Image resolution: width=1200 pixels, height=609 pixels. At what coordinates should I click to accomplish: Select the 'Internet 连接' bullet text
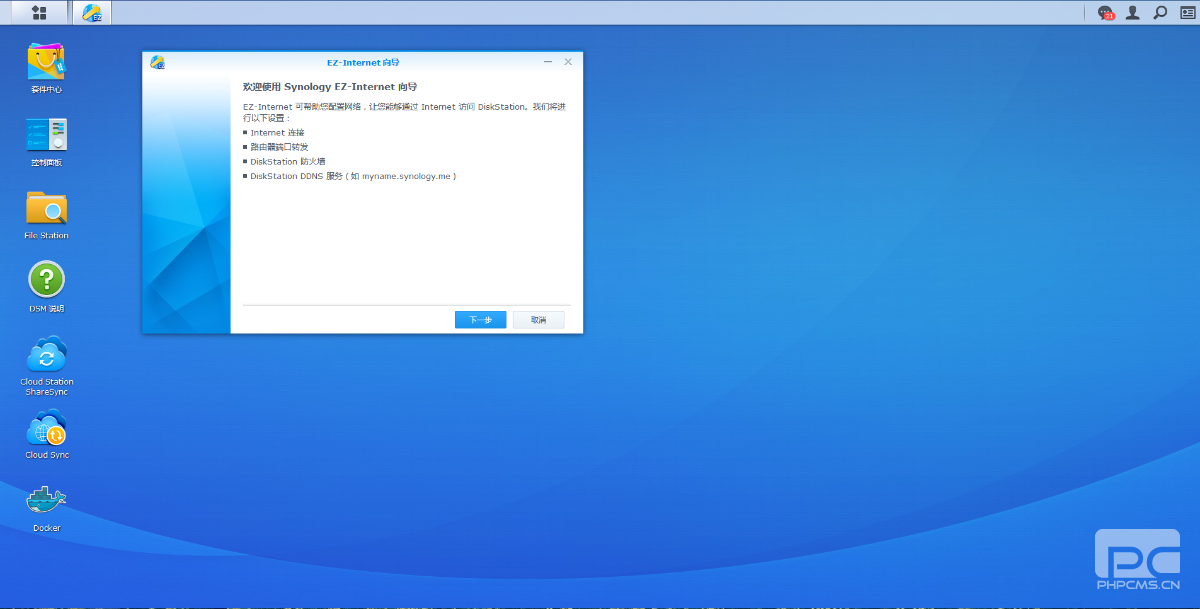pyautogui.click(x=277, y=132)
